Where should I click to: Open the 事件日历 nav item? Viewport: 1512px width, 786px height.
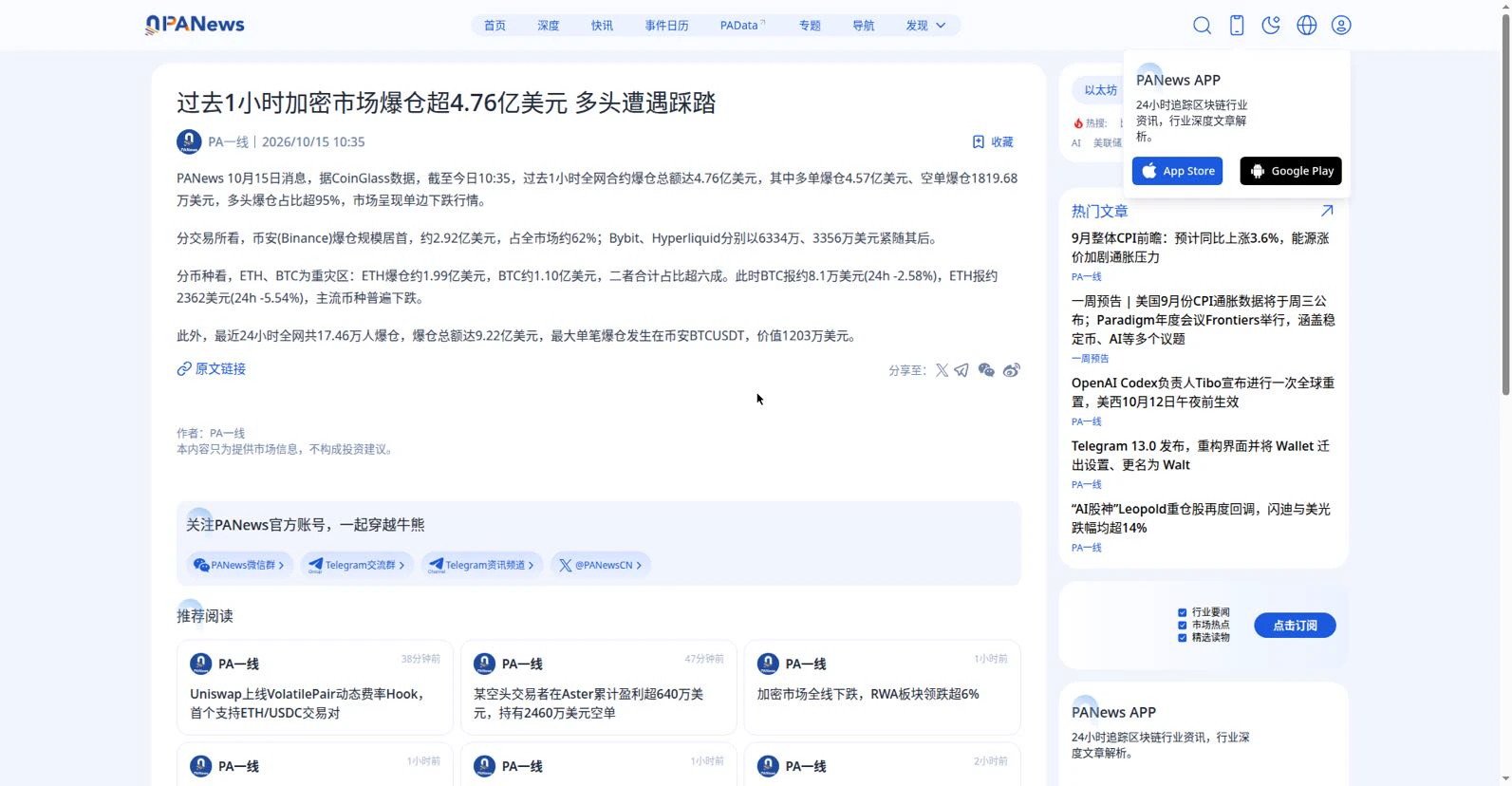(x=666, y=26)
